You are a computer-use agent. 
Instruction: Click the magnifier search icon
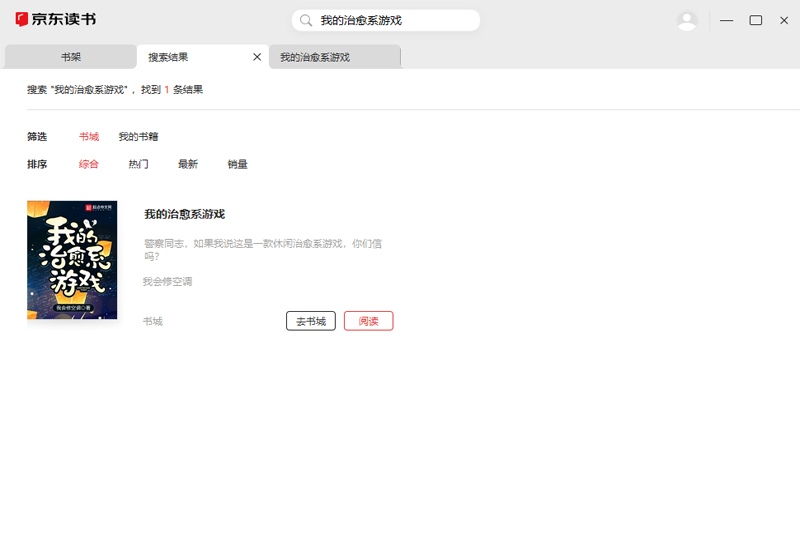coord(306,20)
